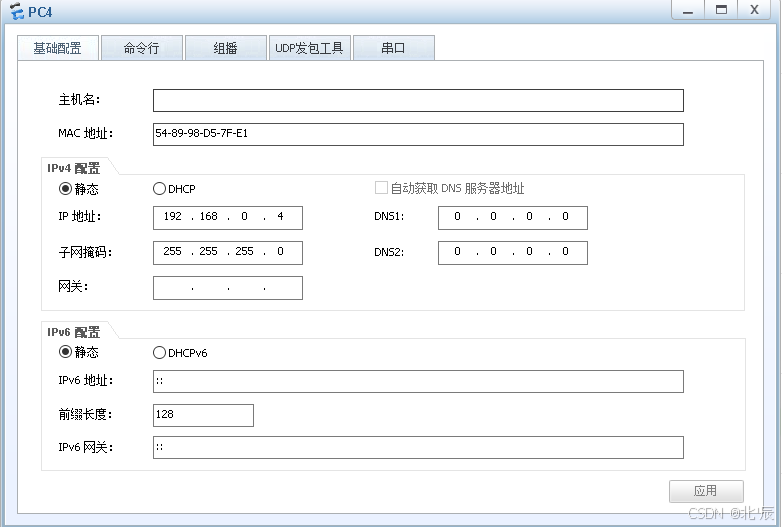Toggle 自动获取 DNS 服务器地址 checkbox
The height and width of the screenshot is (527, 782).
(x=381, y=187)
